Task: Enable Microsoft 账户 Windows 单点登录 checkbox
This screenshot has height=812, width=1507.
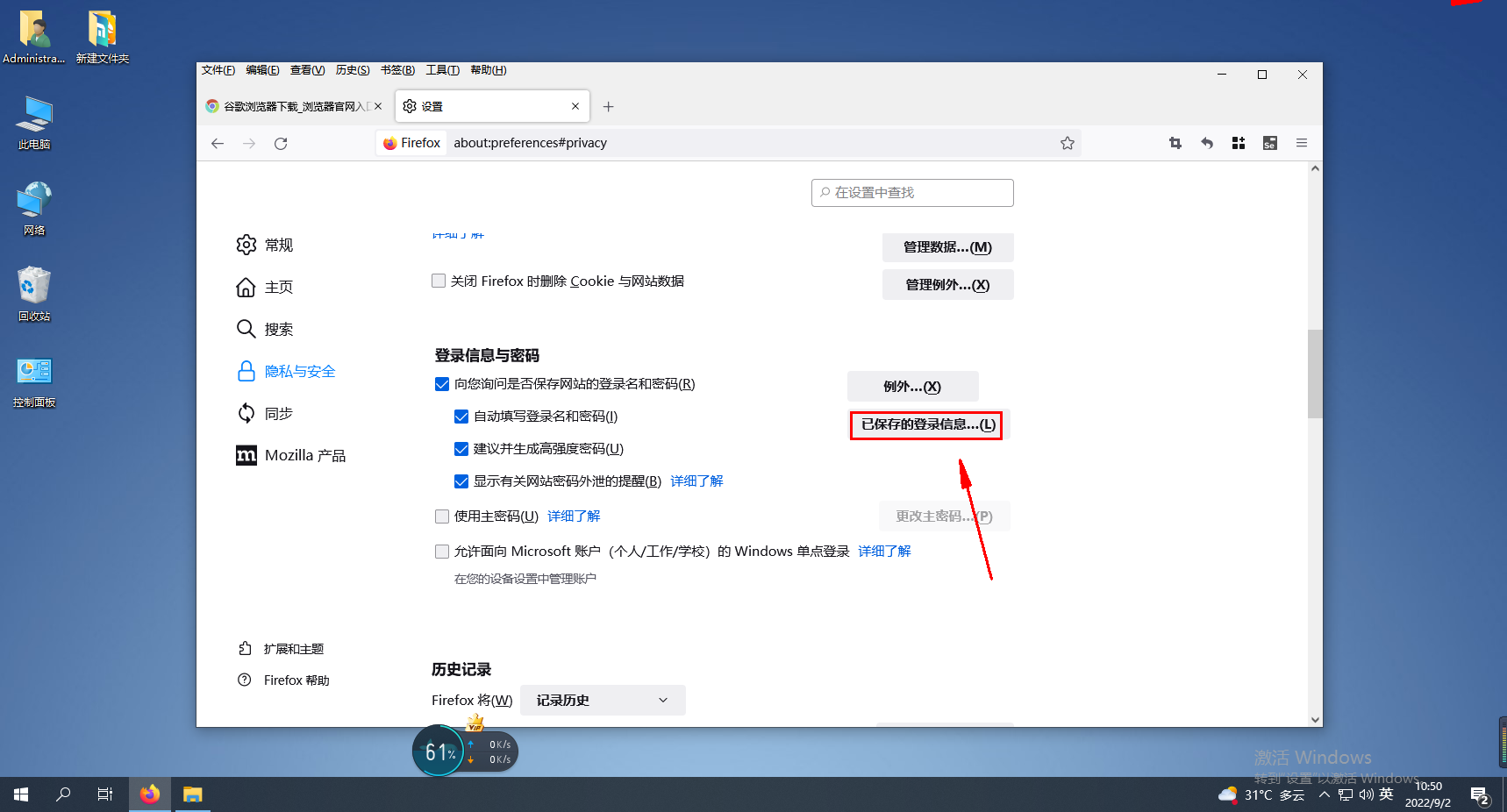Action: [x=442, y=552]
